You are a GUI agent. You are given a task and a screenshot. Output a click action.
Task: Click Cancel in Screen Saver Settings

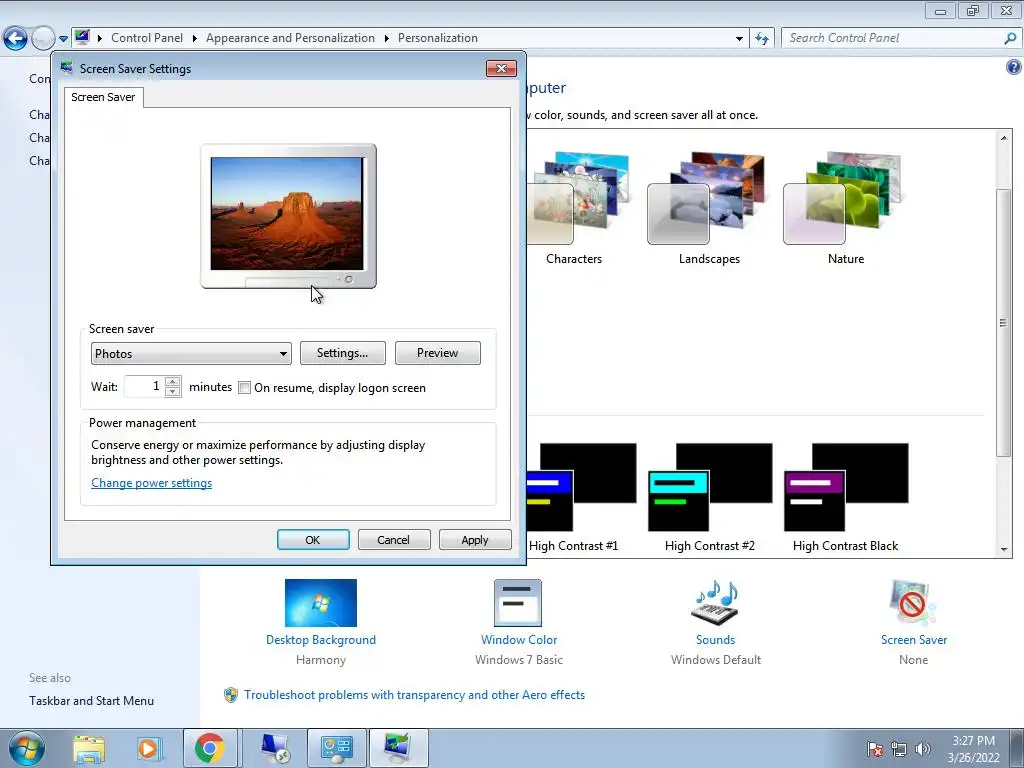click(394, 540)
